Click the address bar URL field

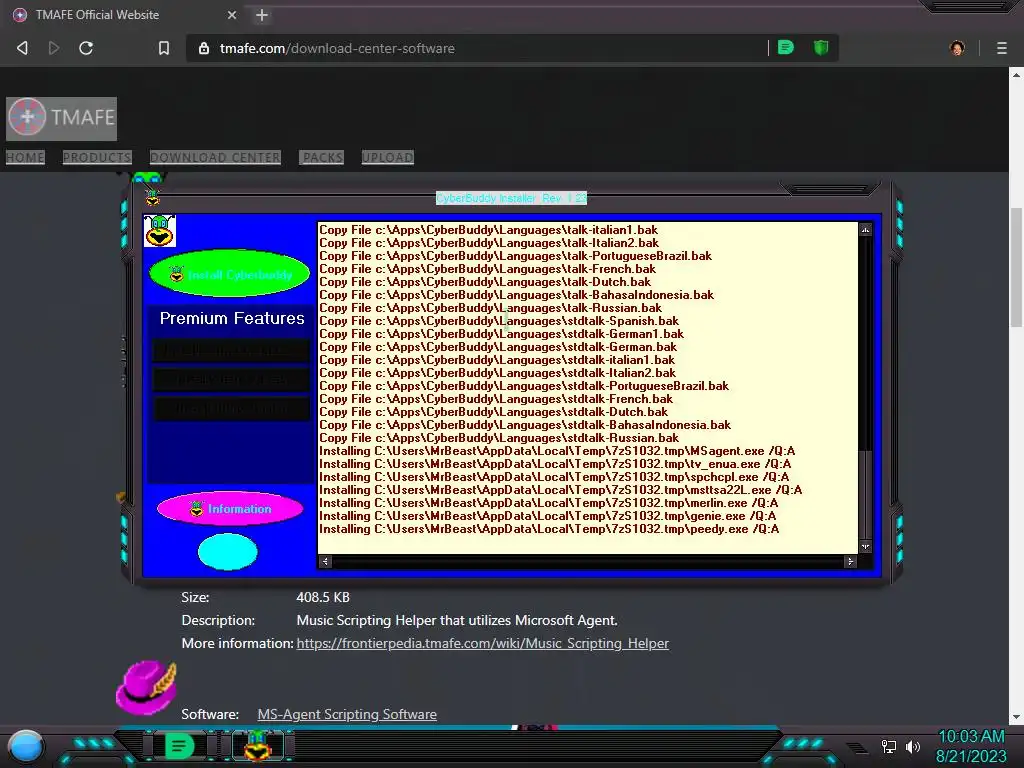tap(477, 48)
